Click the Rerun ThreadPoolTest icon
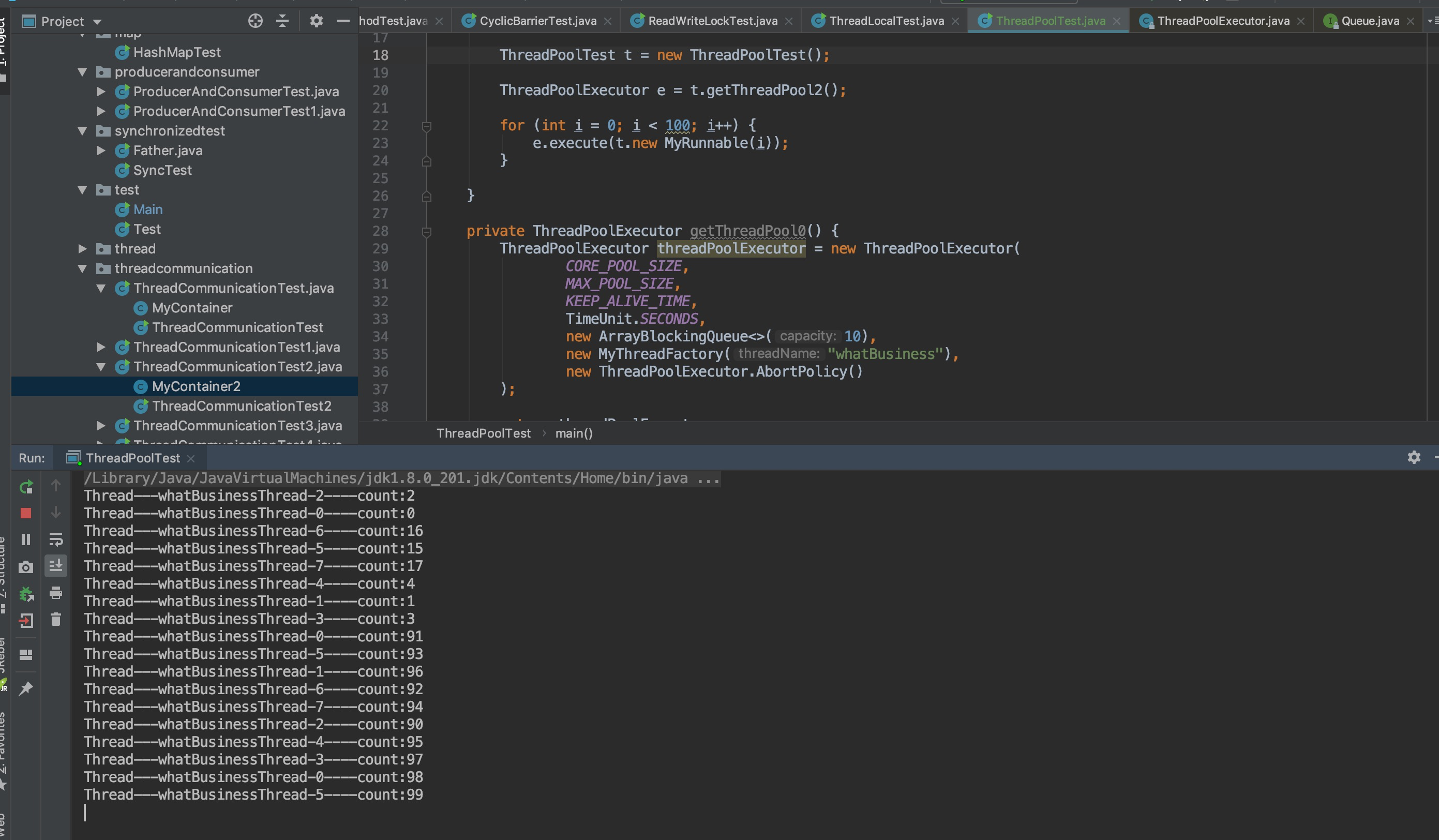The image size is (1439, 840). (x=26, y=487)
